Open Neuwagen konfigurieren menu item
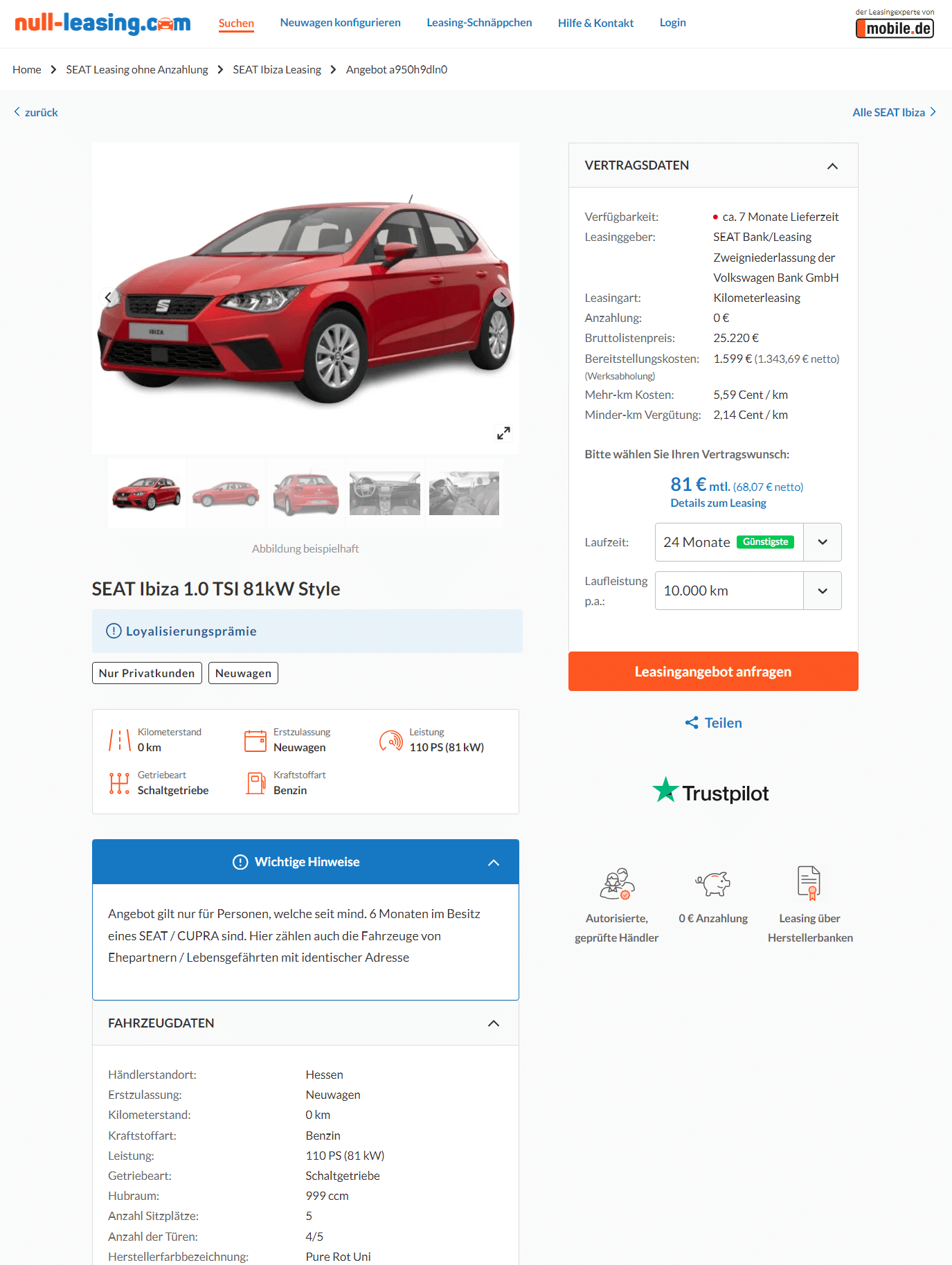This screenshot has width=952, height=1265. (341, 23)
